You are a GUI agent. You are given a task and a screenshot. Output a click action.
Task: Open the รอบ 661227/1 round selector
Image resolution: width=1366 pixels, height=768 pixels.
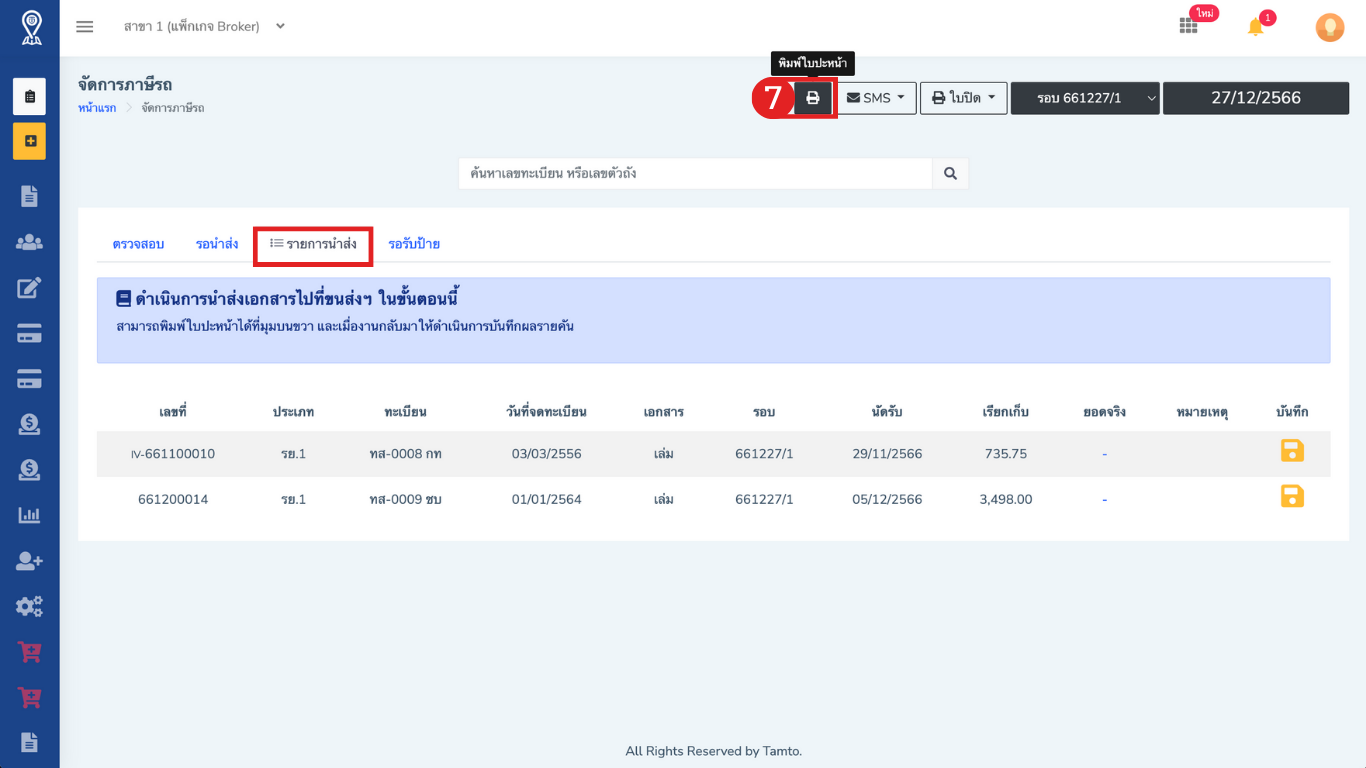(x=1085, y=98)
